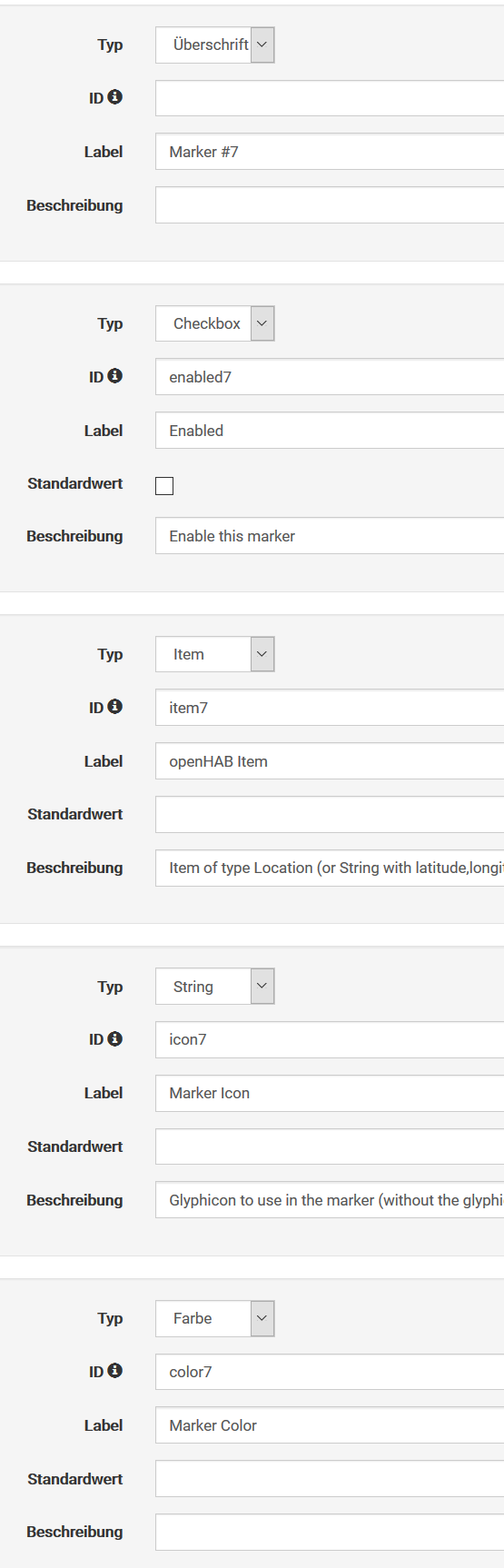
Task: Click the 'Enable this marker' description field
Action: click(330, 536)
